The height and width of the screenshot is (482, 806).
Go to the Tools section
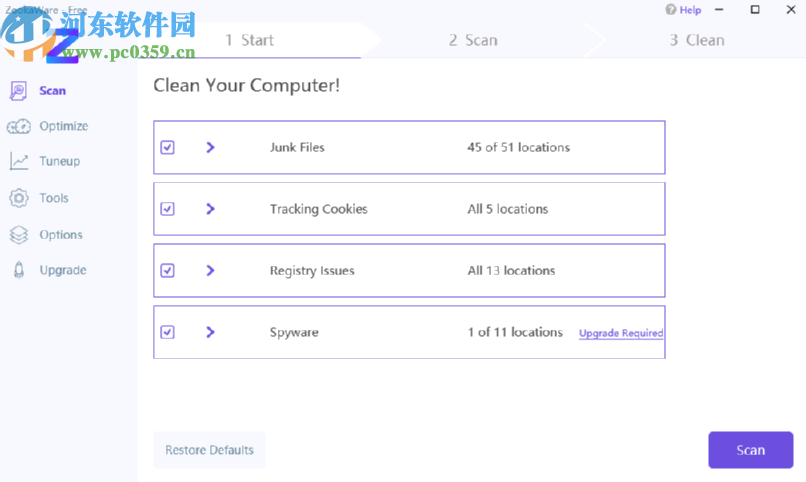tap(54, 198)
